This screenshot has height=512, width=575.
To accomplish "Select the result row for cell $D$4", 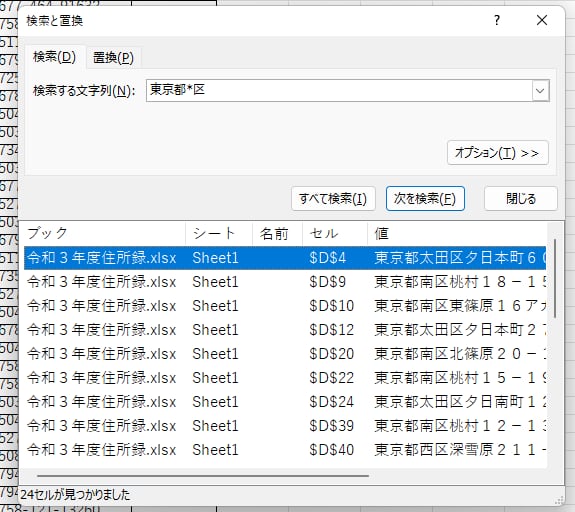I will [285, 258].
